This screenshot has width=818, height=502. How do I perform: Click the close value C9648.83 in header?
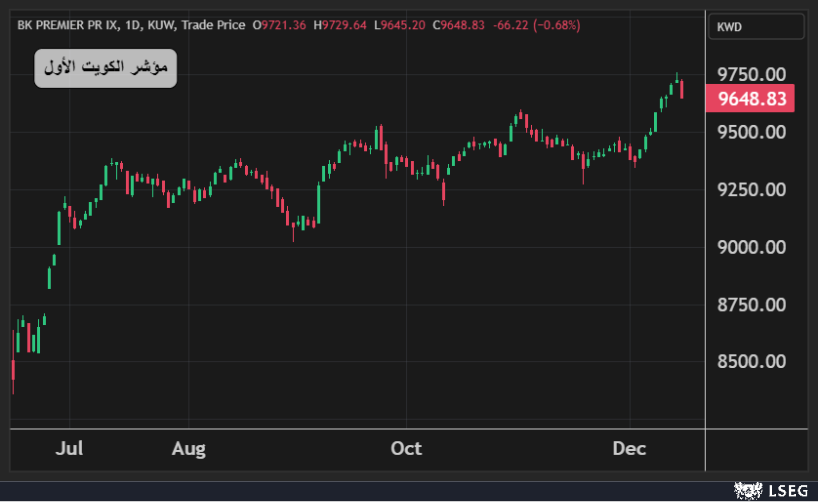pyautogui.click(x=462, y=24)
